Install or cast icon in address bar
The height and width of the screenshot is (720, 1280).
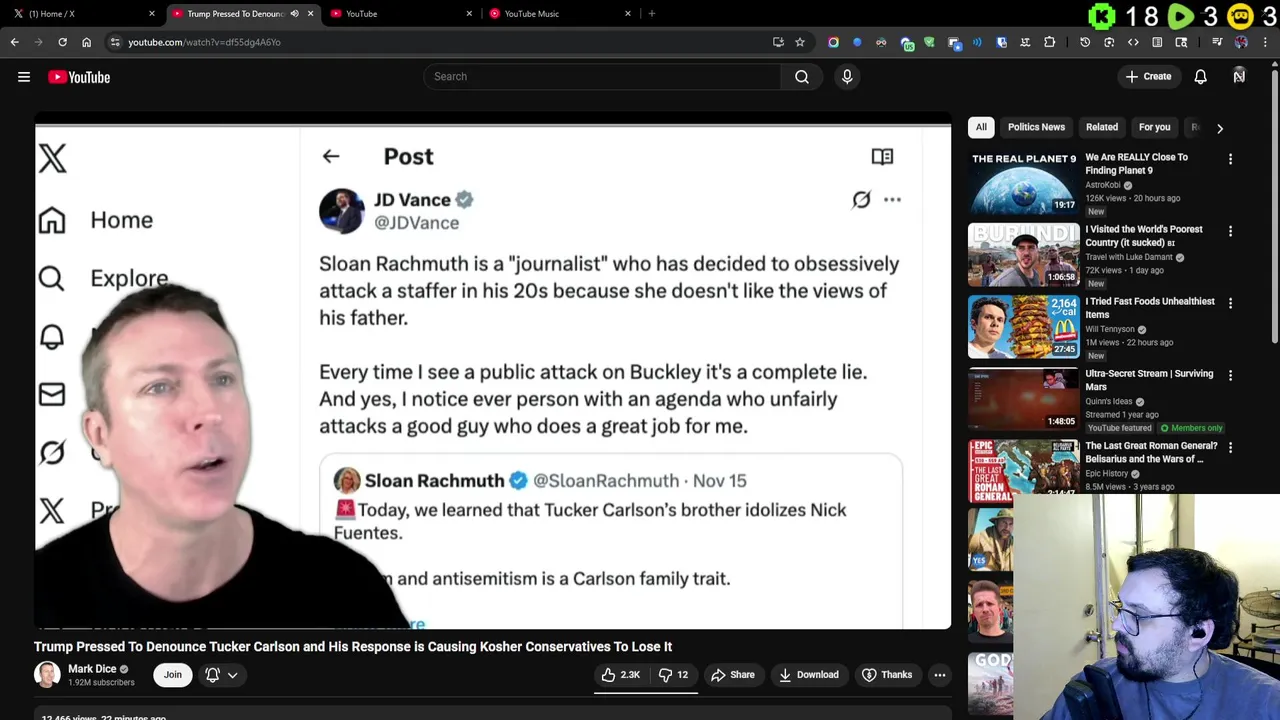[x=778, y=42]
